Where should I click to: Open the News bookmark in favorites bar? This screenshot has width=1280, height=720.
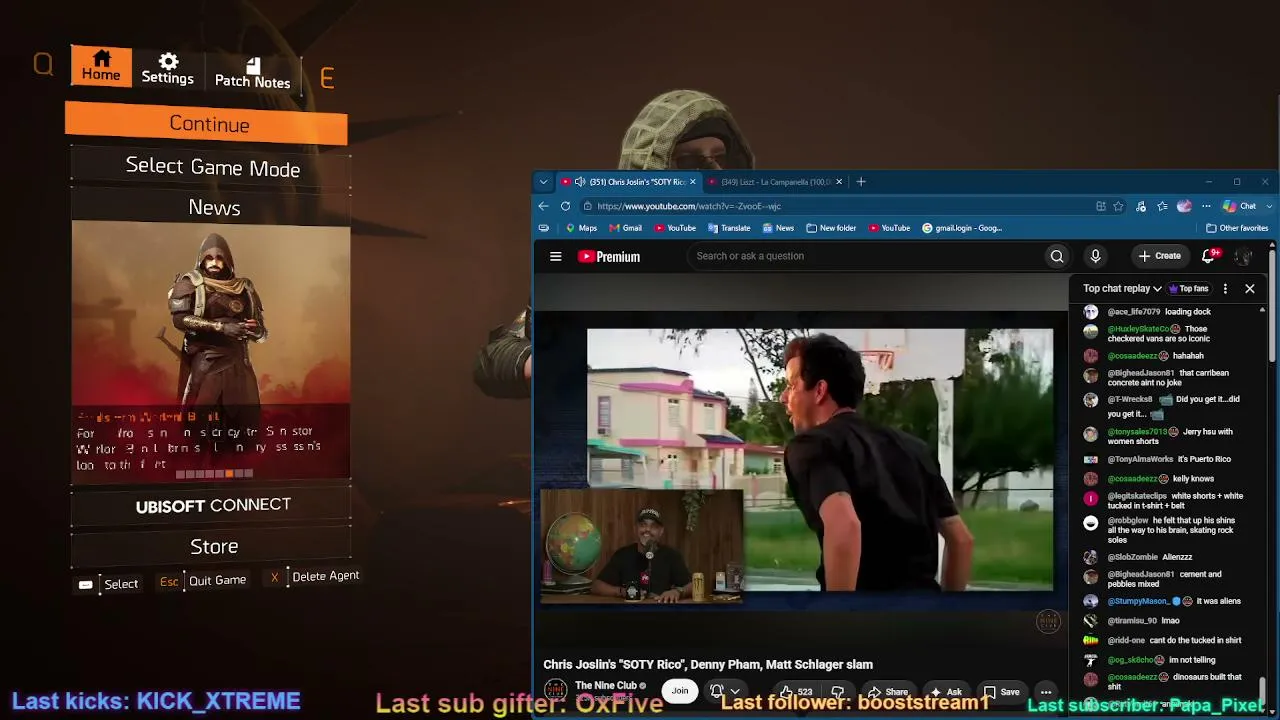778,228
